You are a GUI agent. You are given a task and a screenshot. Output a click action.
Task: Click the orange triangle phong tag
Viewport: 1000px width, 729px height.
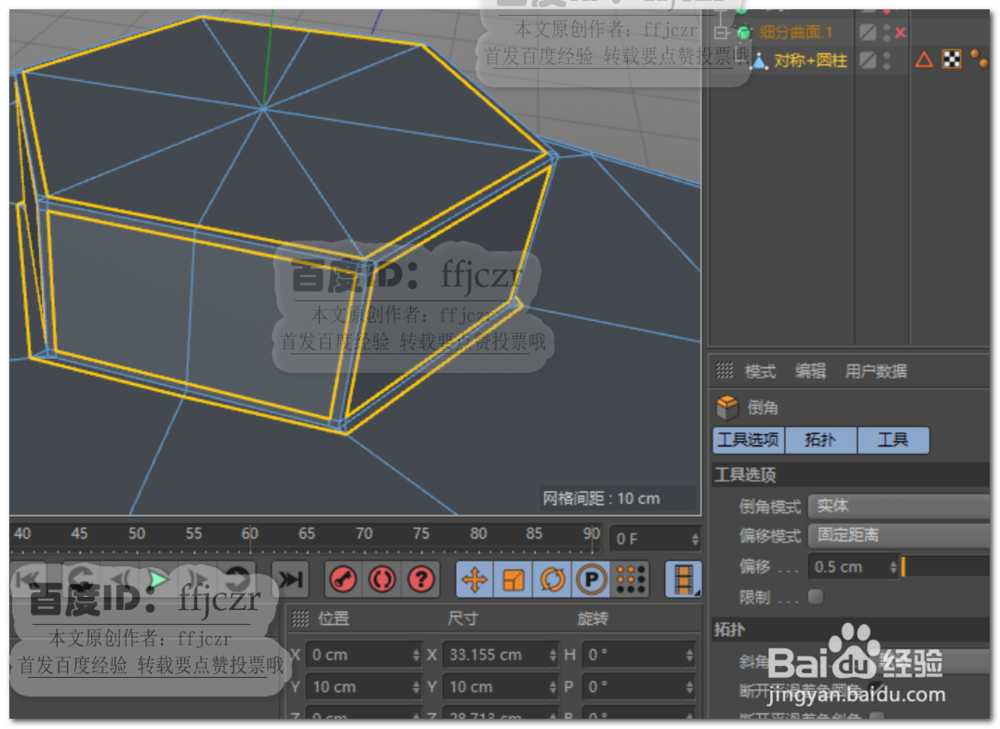(924, 60)
